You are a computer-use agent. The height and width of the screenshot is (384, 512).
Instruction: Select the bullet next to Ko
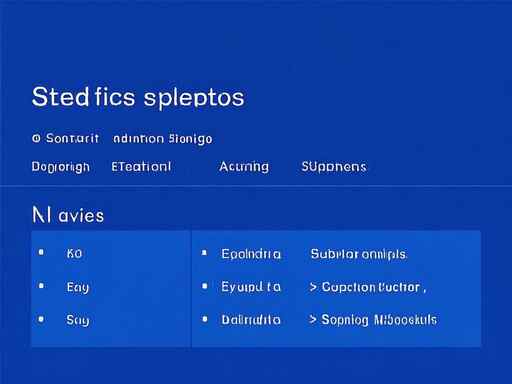pyautogui.click(x=41, y=252)
